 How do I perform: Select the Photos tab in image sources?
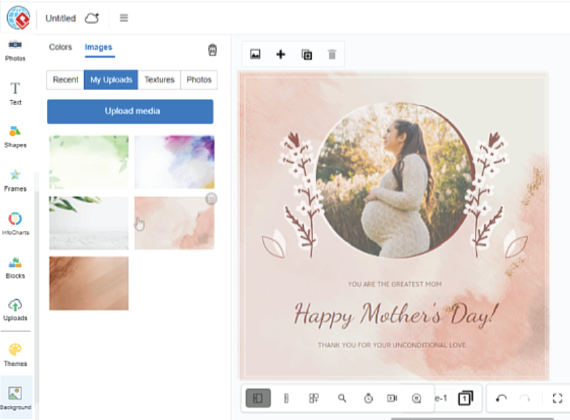(199, 80)
